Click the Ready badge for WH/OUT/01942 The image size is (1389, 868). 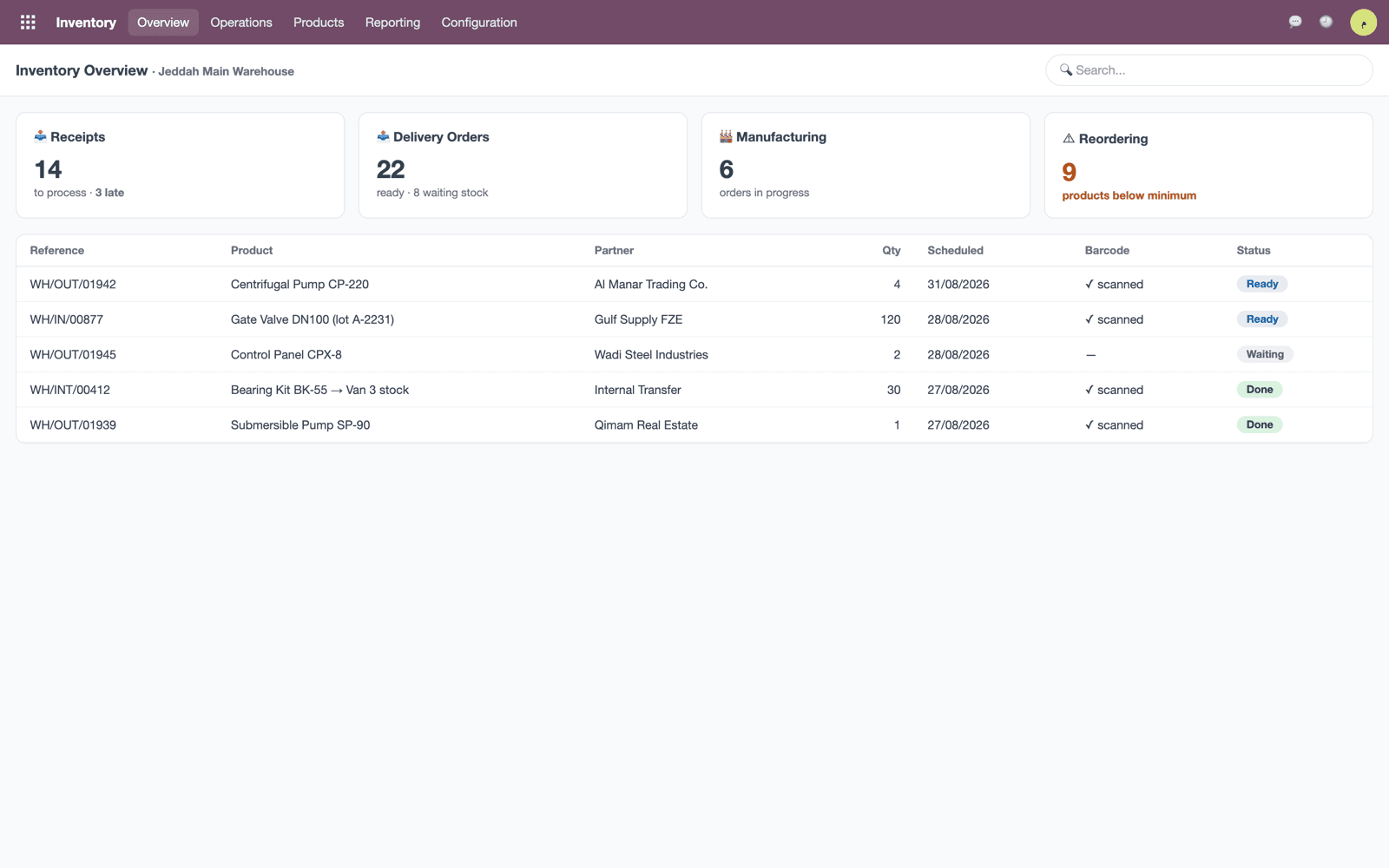[x=1262, y=284]
